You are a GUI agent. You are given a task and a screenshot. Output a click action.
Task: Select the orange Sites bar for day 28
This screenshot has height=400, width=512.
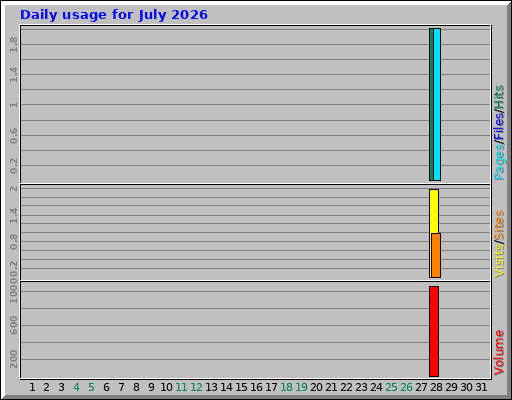point(436,255)
